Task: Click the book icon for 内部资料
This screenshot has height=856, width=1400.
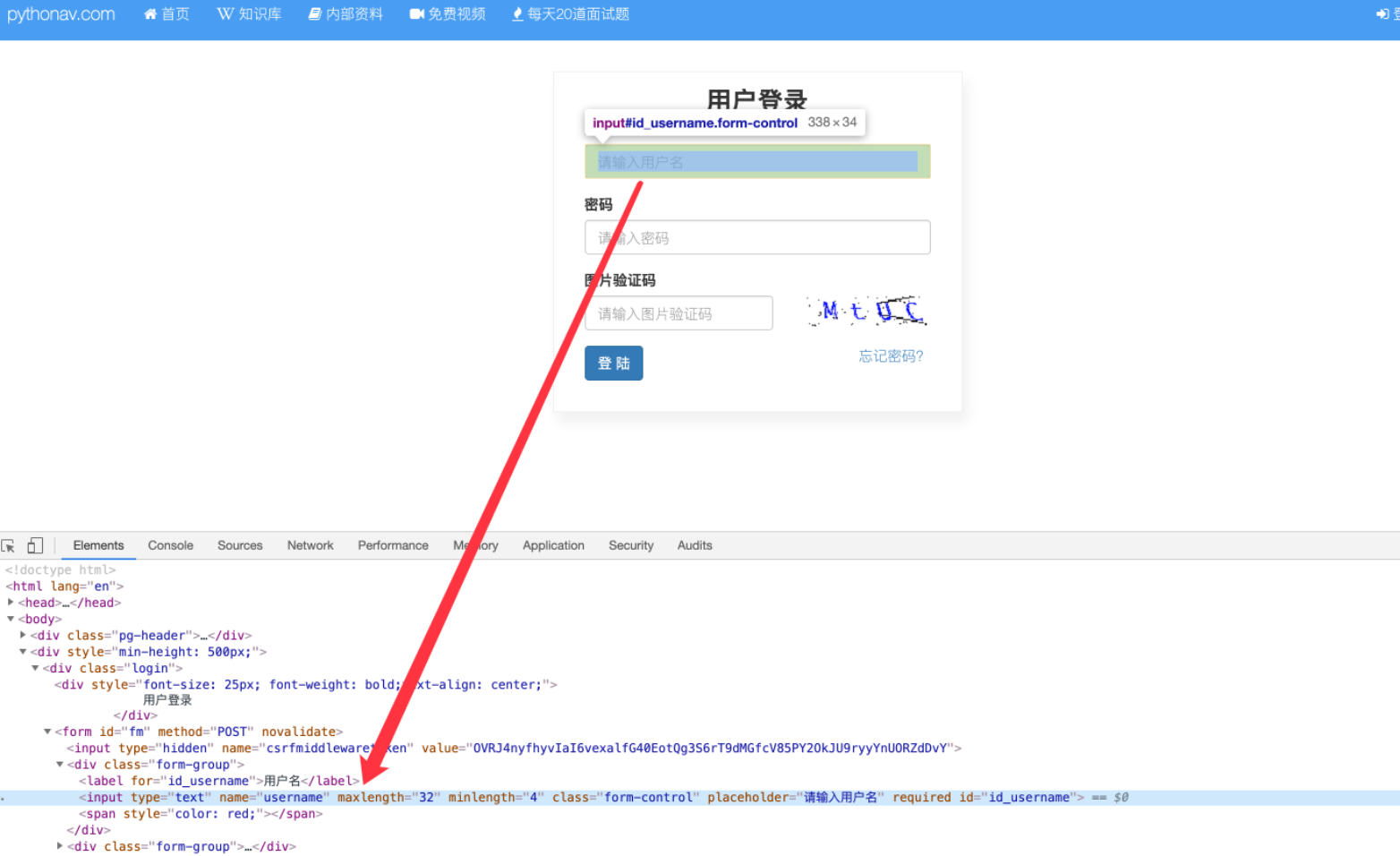Action: point(315,14)
